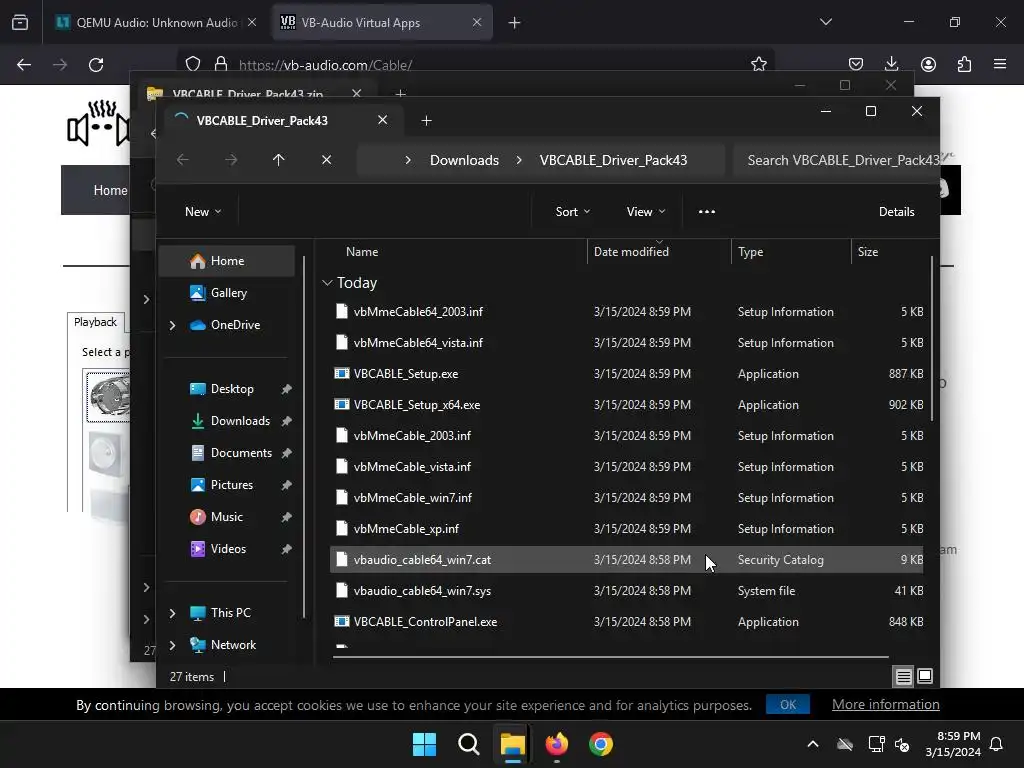
Task: Click the Search VBCABLE_Driver_Pack43 box
Action: [x=836, y=160]
